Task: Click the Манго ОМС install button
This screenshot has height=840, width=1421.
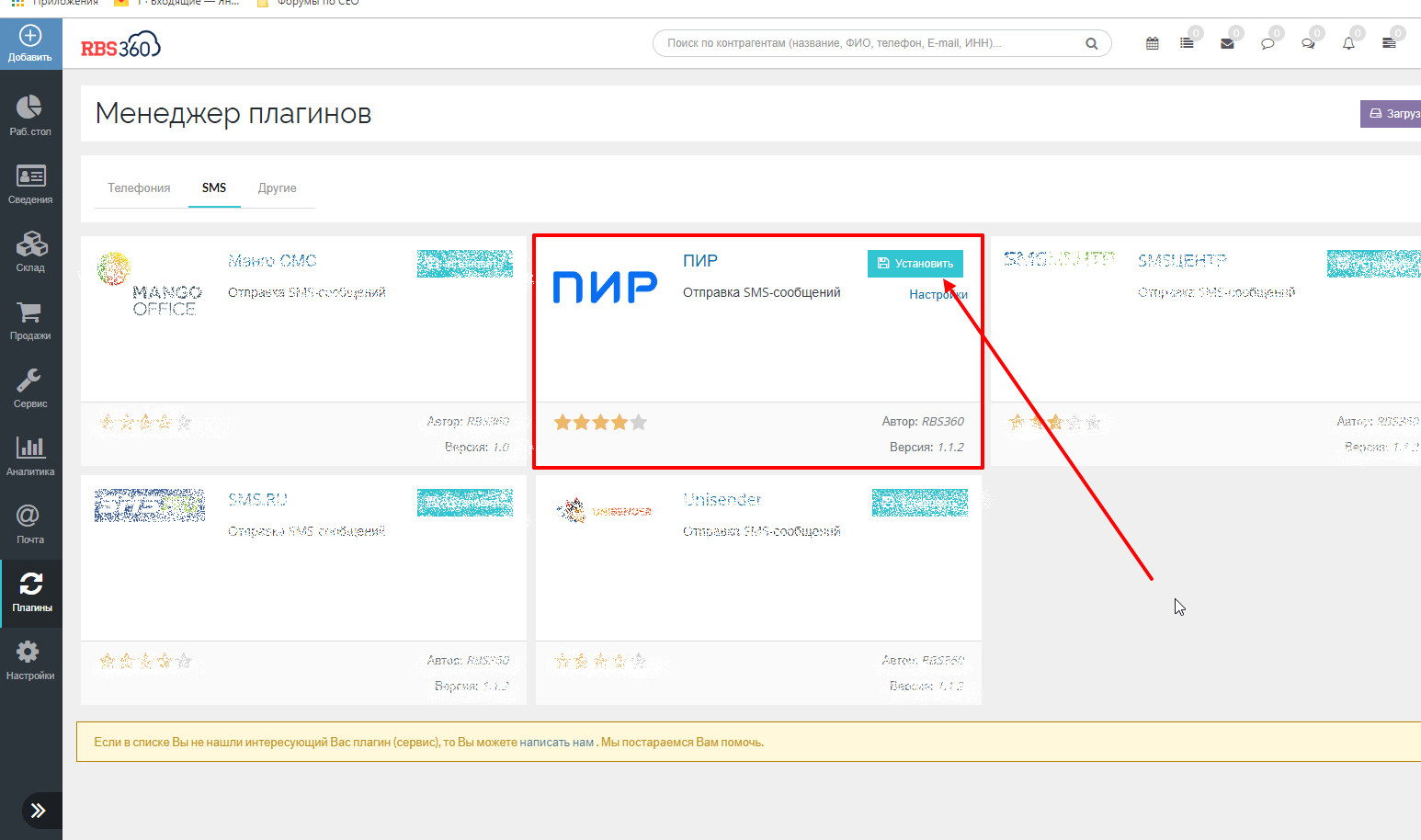Action: point(465,264)
